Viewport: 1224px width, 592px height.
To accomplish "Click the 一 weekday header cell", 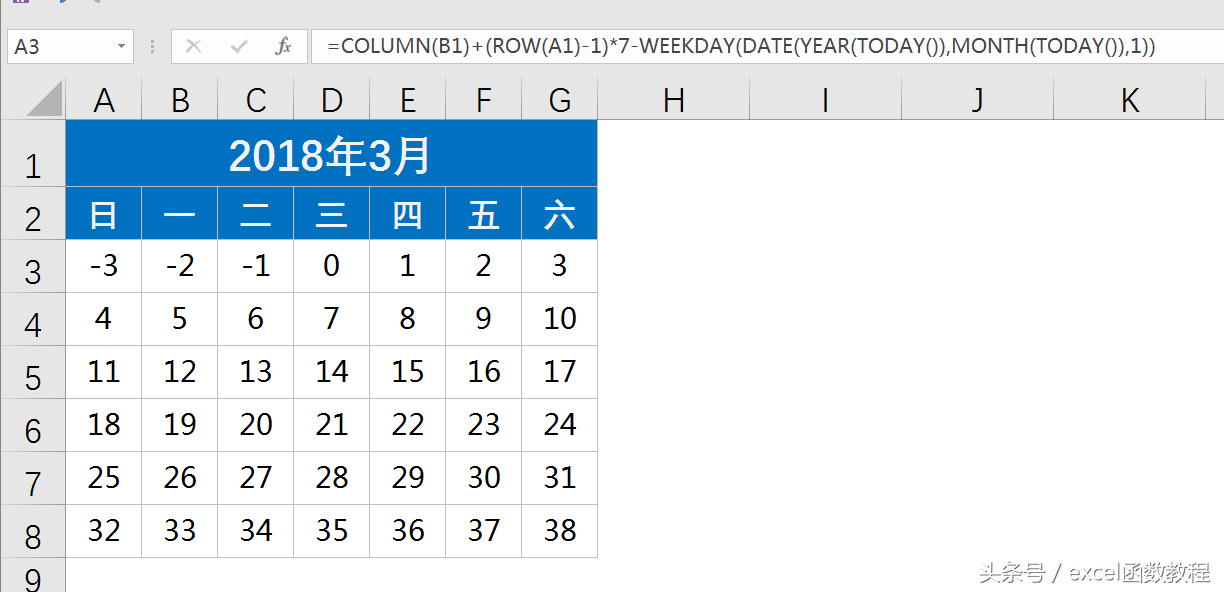I will click(180, 214).
